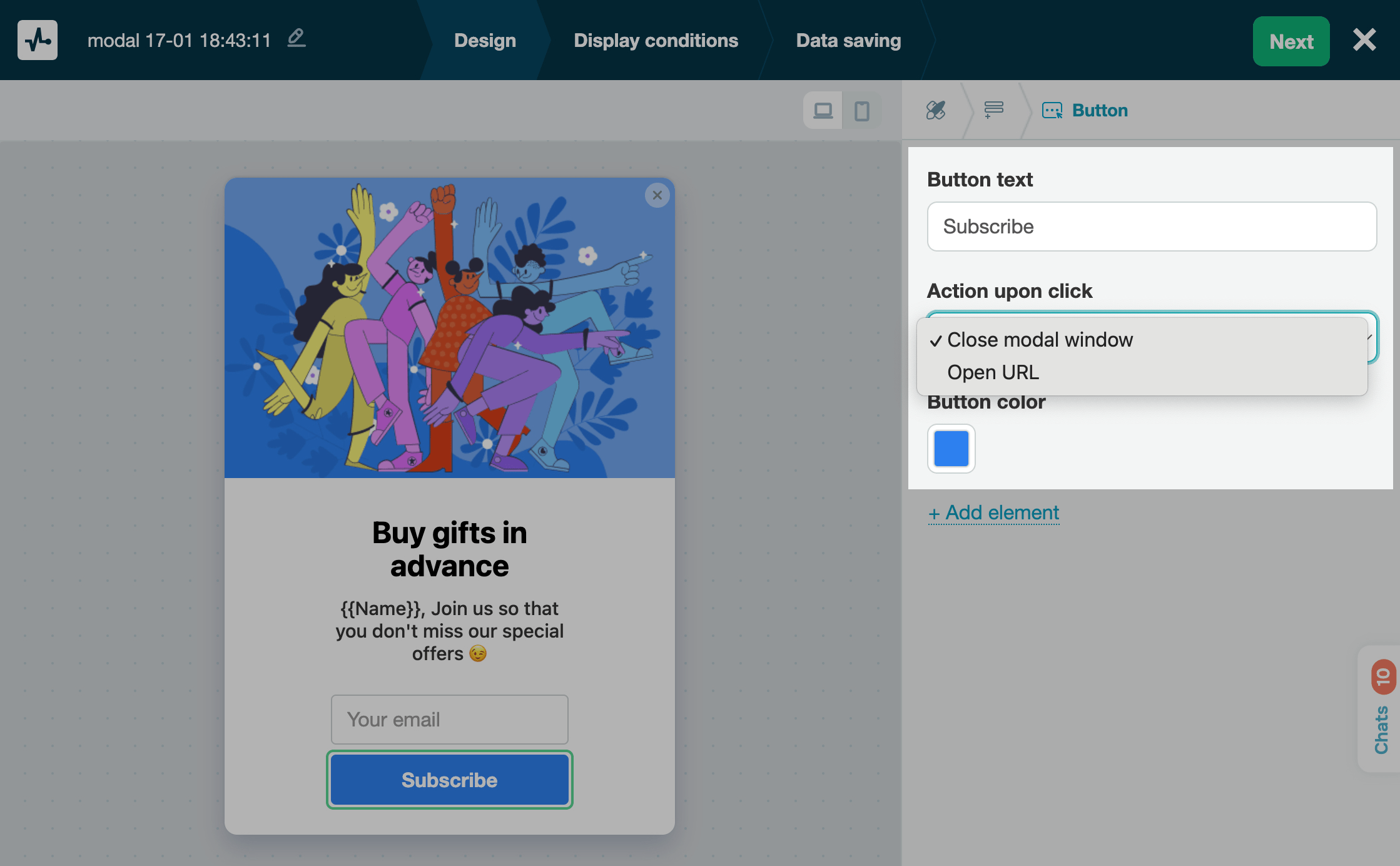Click the pulse logo icon
The height and width of the screenshot is (866, 1400).
[38, 40]
